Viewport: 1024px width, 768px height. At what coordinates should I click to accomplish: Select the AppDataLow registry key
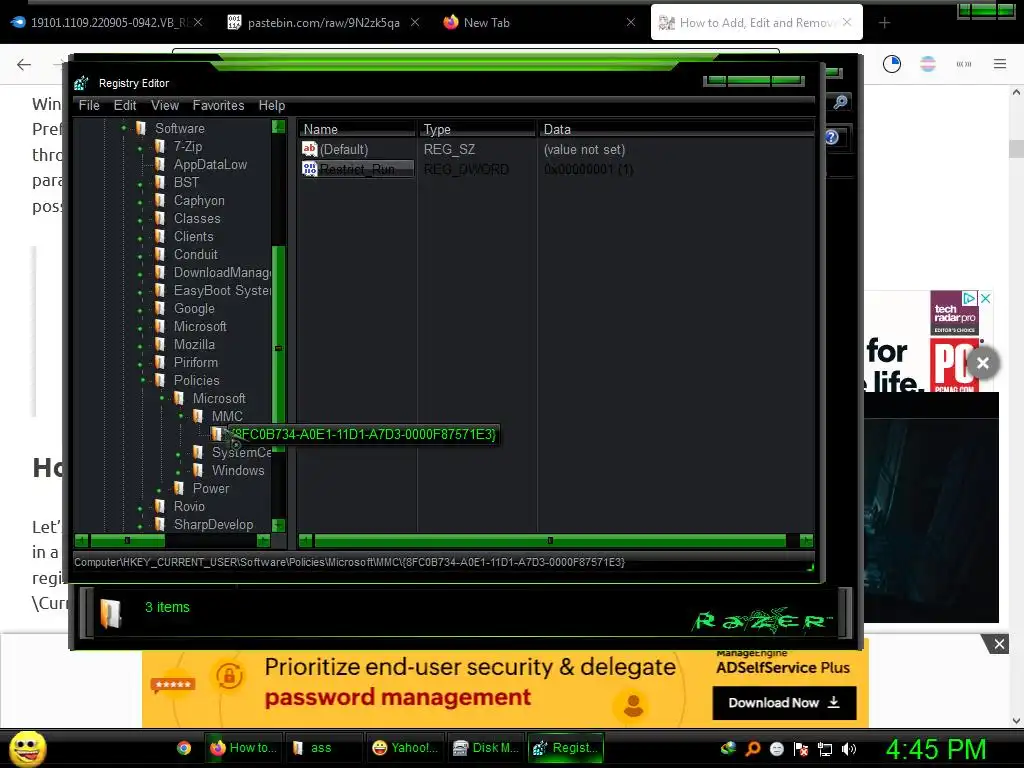(x=210, y=165)
